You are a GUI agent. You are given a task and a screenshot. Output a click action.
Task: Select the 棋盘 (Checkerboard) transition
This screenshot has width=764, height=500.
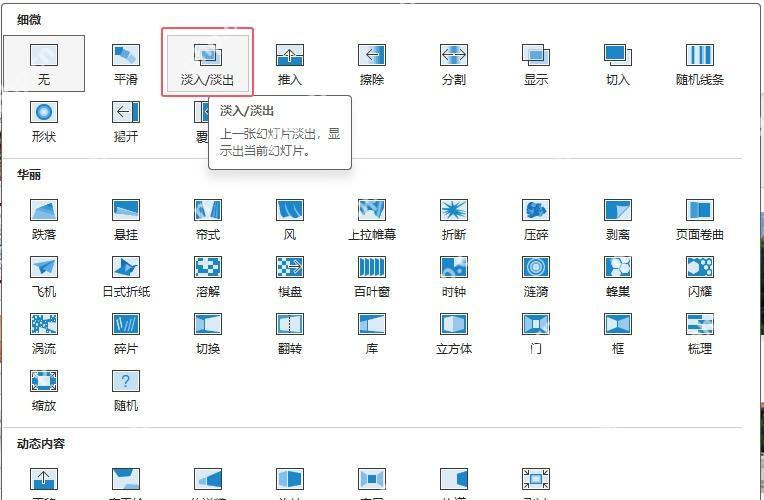click(x=289, y=276)
